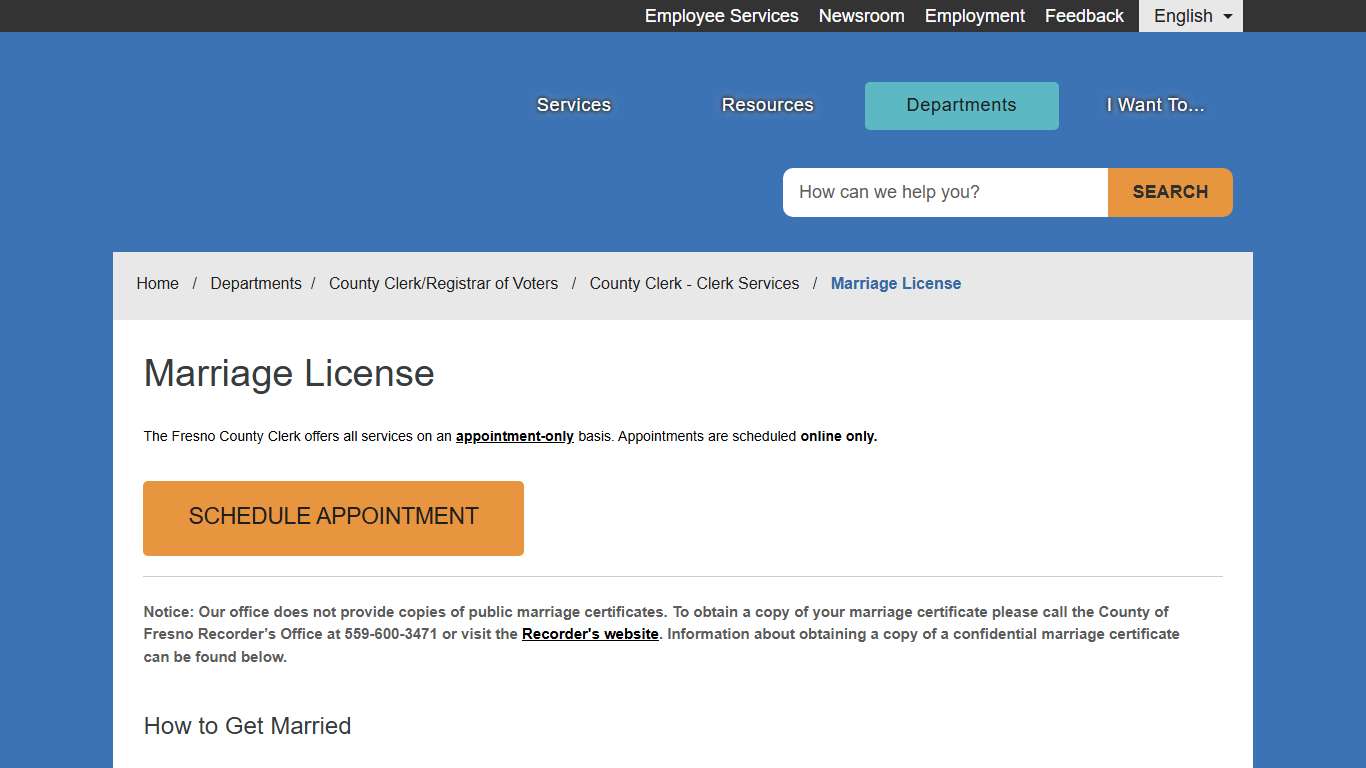Screen dimensions: 1366x768
Task: Expand the I Want To... menu
Action: coord(1154,105)
